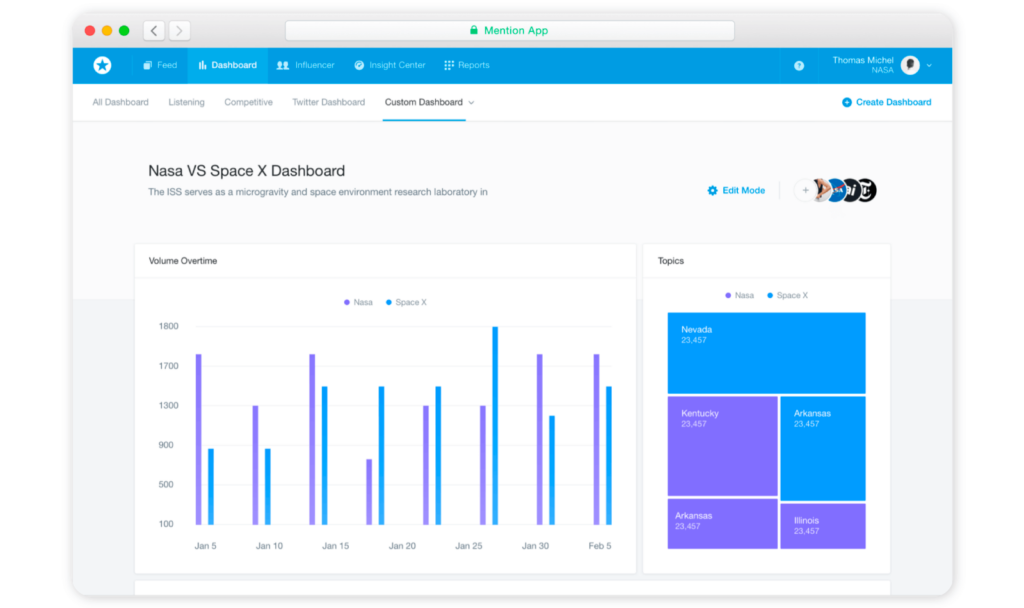Image resolution: width=1024 pixels, height=608 pixels.
Task: Expand the Custom Dashboard dropdown arrow
Action: click(x=471, y=103)
